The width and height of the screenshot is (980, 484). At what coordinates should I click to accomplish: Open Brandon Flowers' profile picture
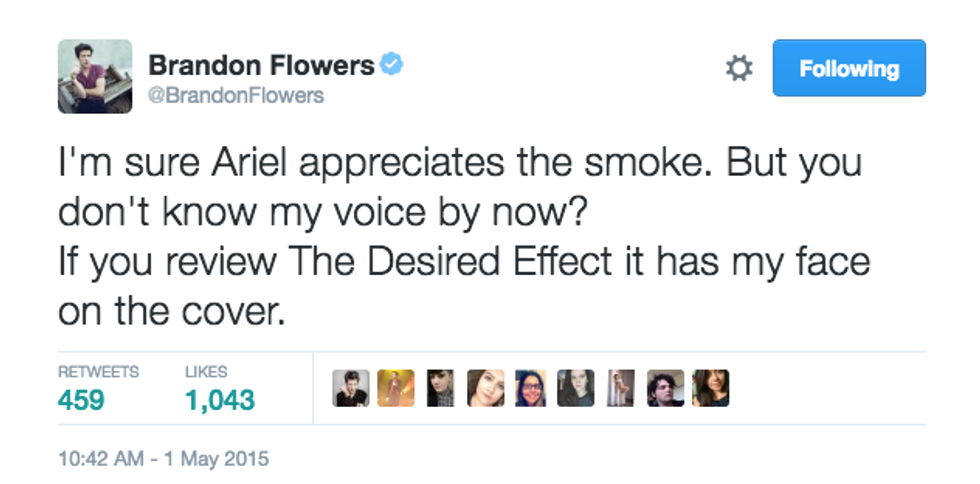[95, 76]
